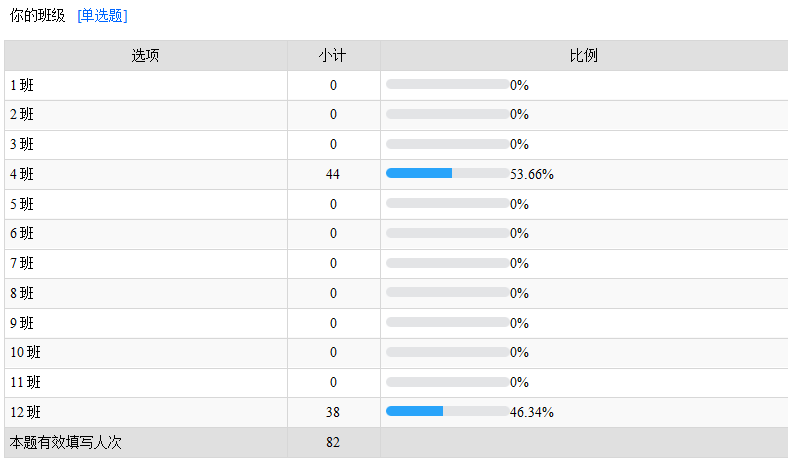788x463 pixels.
Task: Select the 4 班 progress bar
Action: point(447,173)
